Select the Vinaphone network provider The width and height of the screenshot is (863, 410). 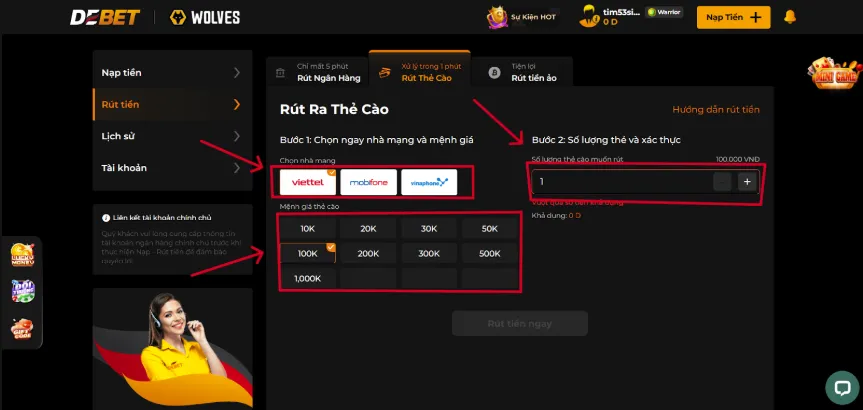(429, 182)
